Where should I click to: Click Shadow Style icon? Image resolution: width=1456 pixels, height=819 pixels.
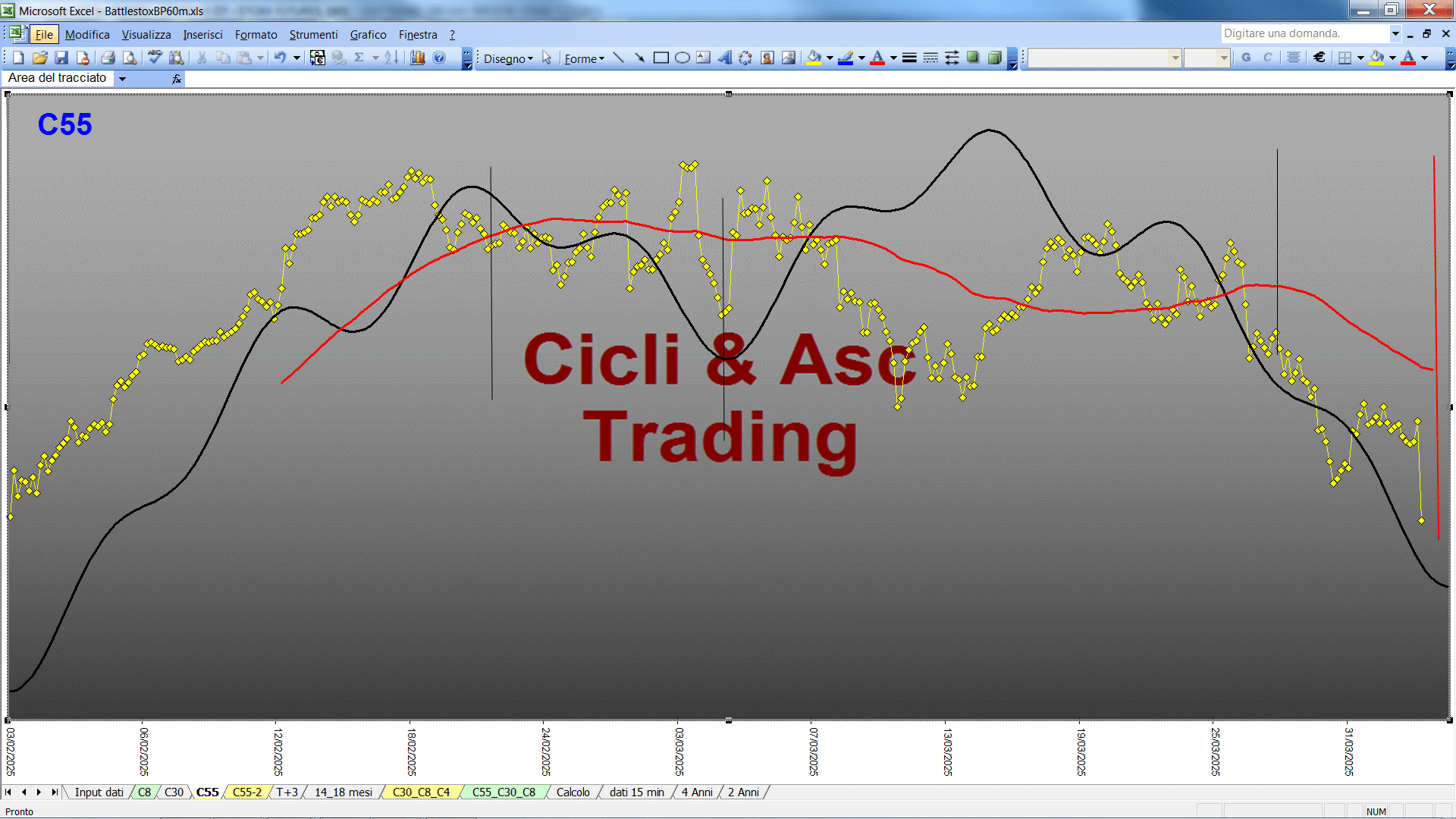tap(973, 58)
